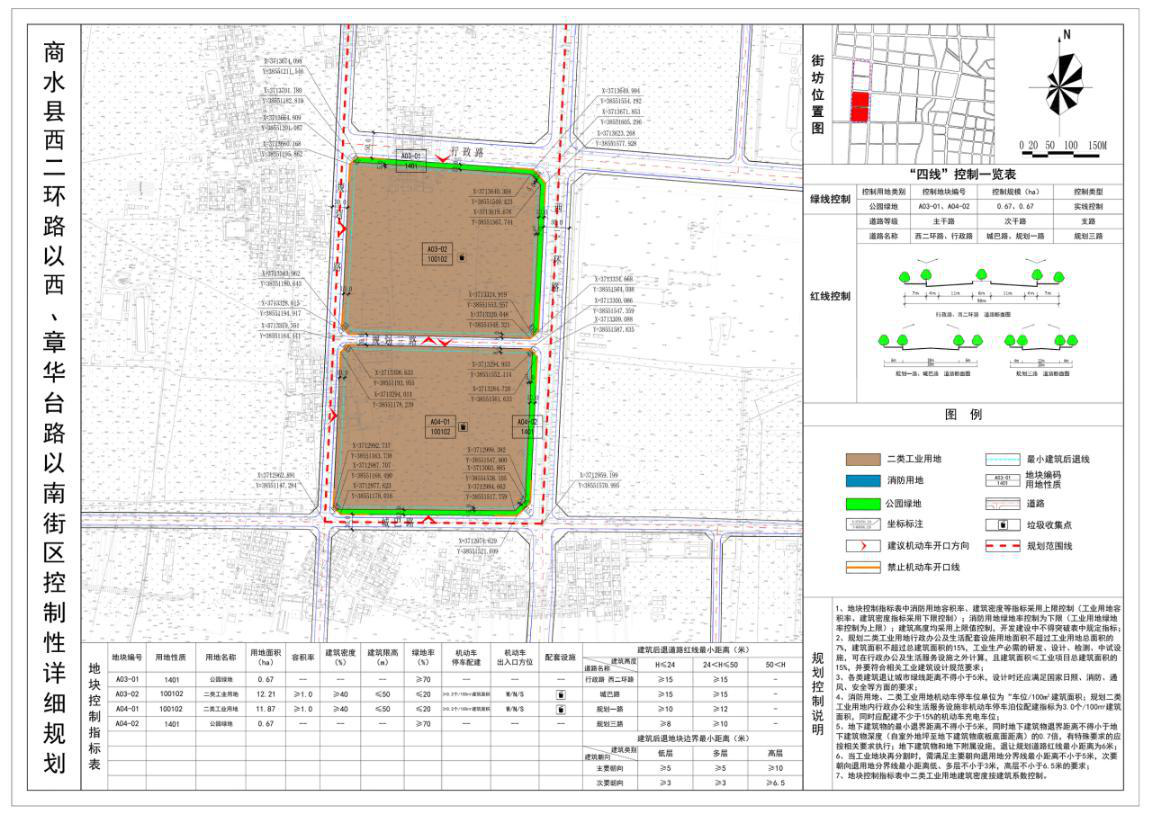This screenshot has width=1151, height=814.
Task: Click the 主干路 cell in the road grade row
Action: tap(943, 221)
